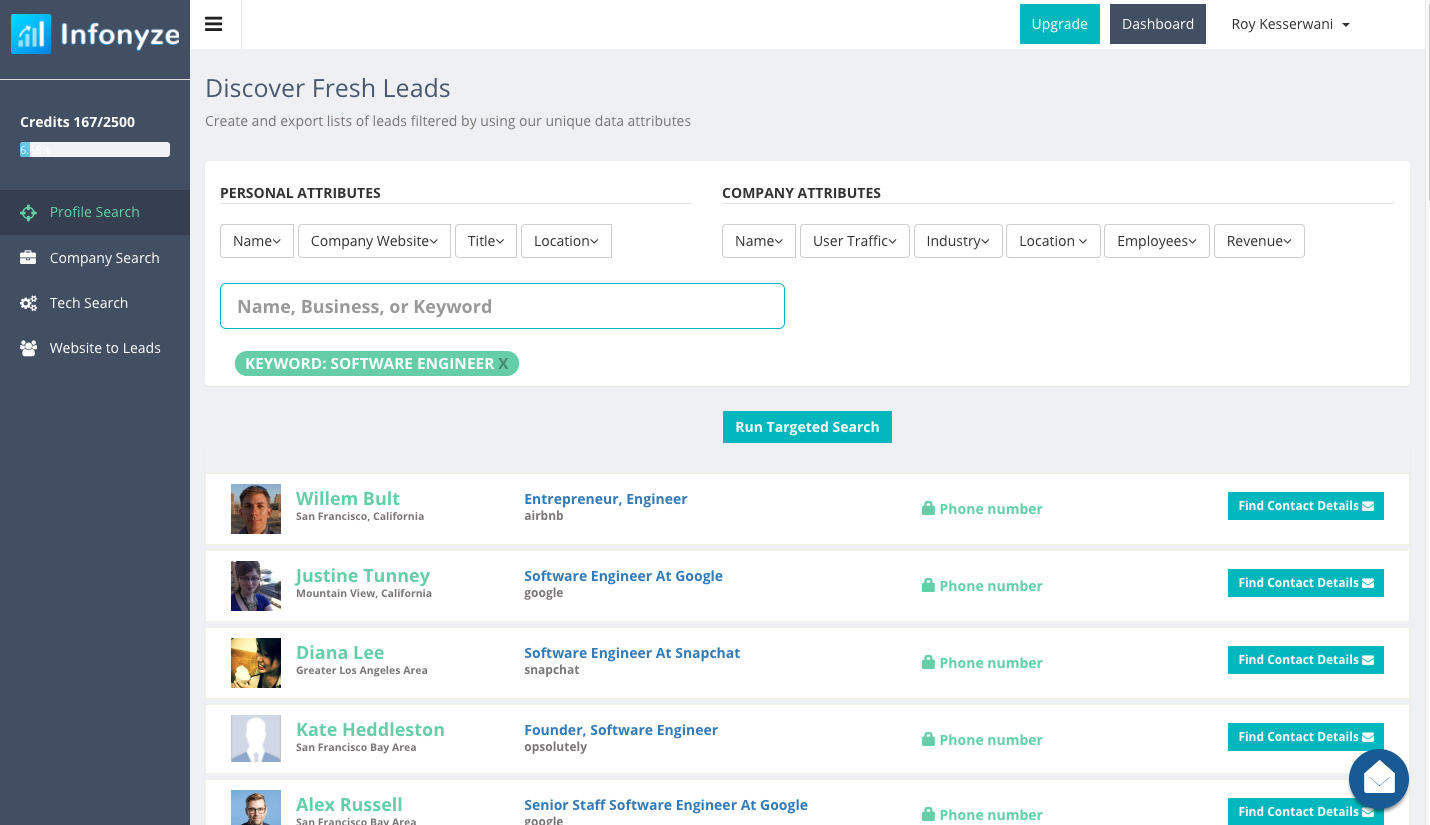Expand the Revenue filter dropdown
This screenshot has width=1430, height=825.
(1259, 241)
